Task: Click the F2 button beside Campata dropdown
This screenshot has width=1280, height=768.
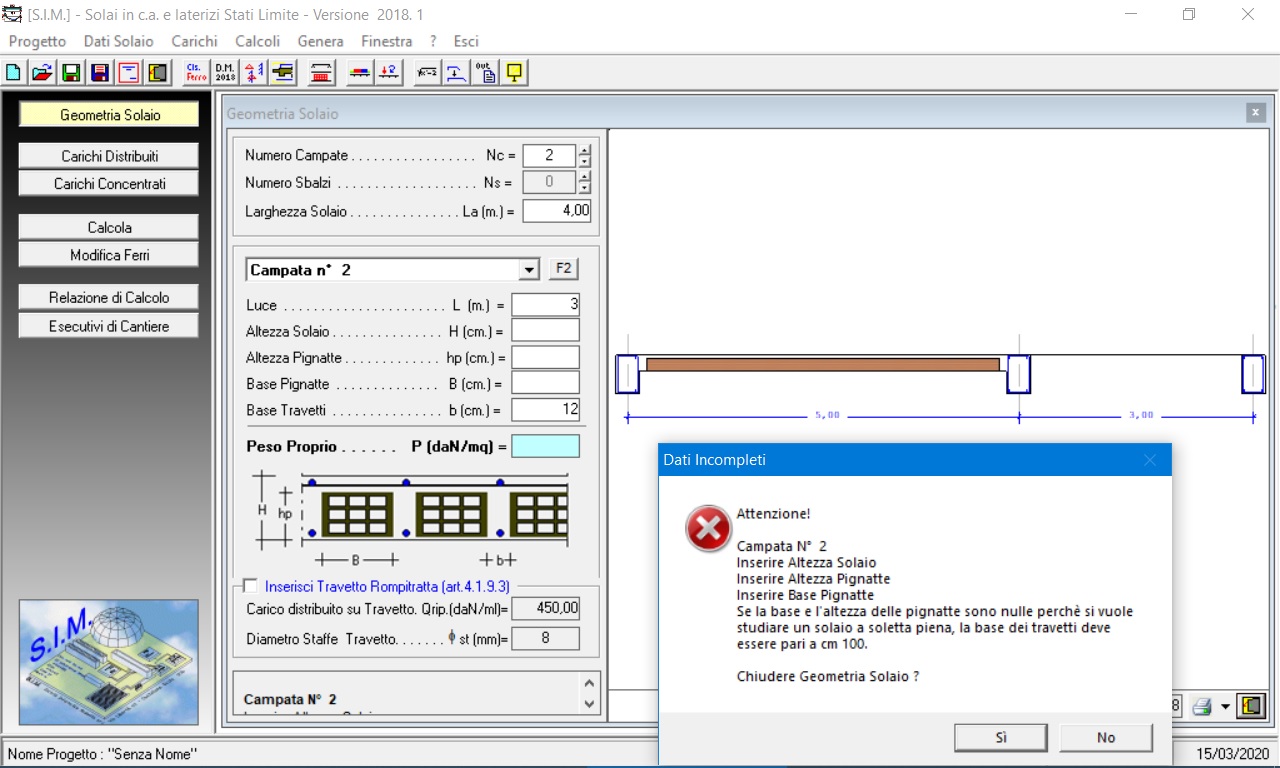Action: (563, 269)
